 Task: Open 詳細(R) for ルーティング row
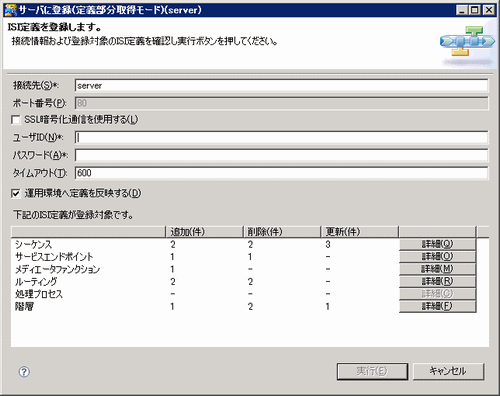point(437,281)
